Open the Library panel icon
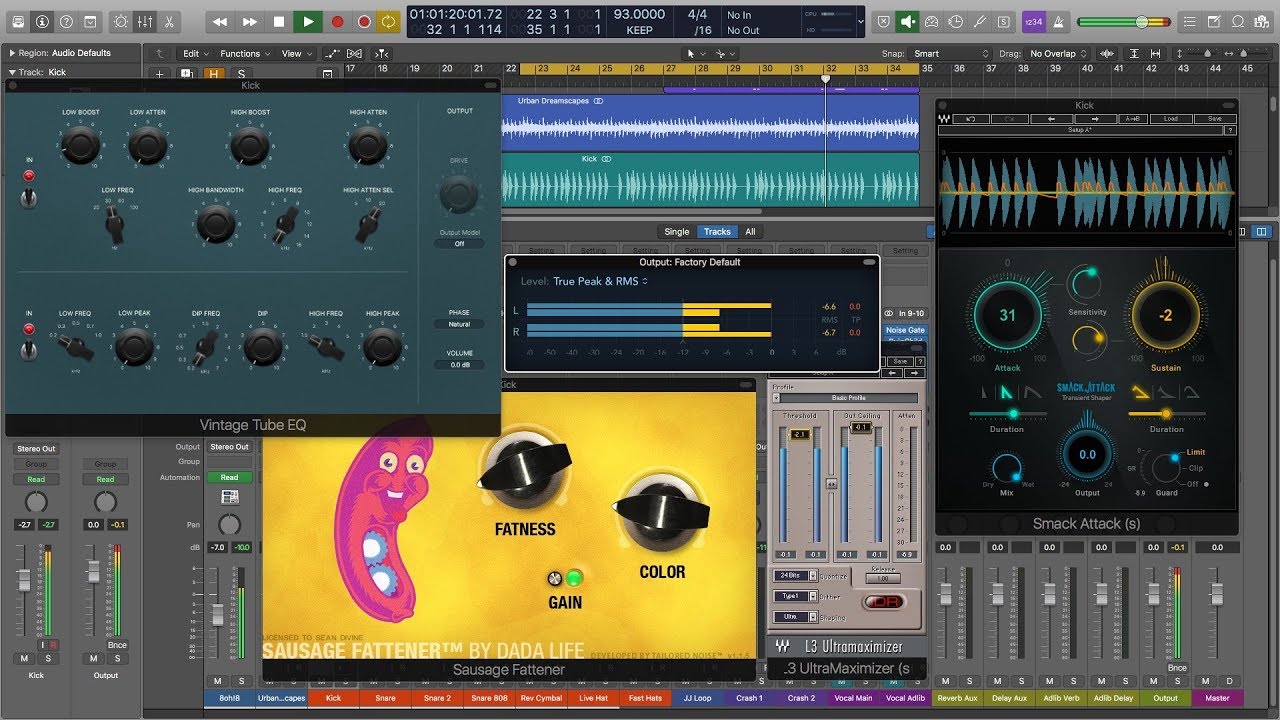 [x=18, y=21]
